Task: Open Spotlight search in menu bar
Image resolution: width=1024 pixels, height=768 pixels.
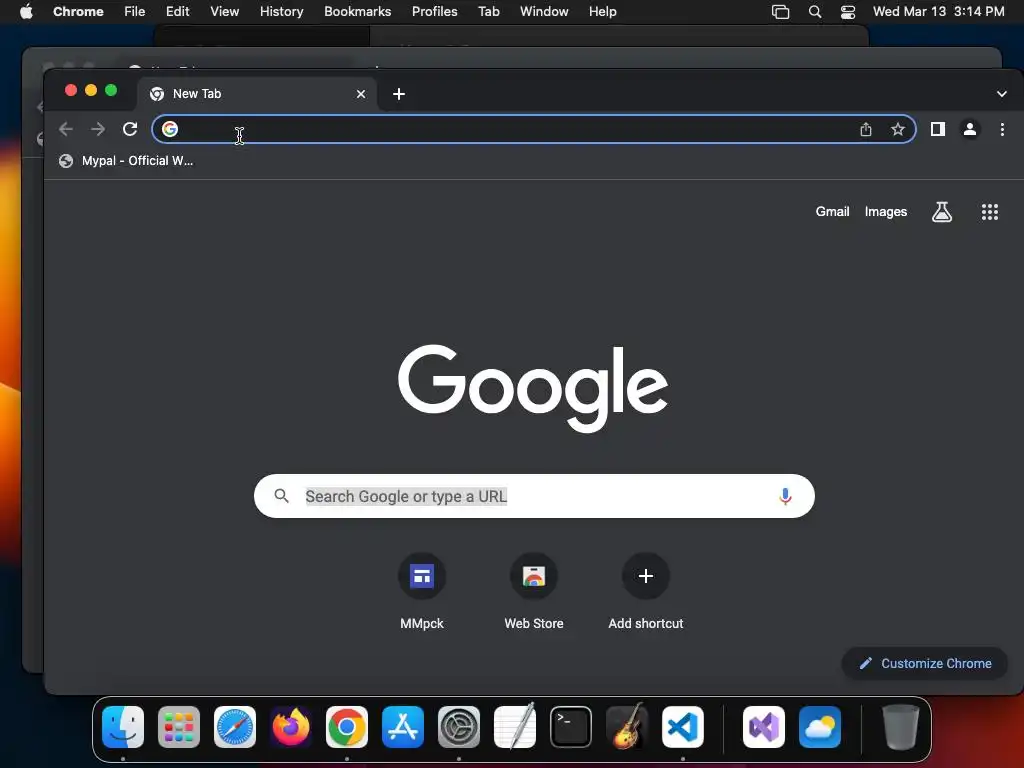Action: (x=814, y=12)
